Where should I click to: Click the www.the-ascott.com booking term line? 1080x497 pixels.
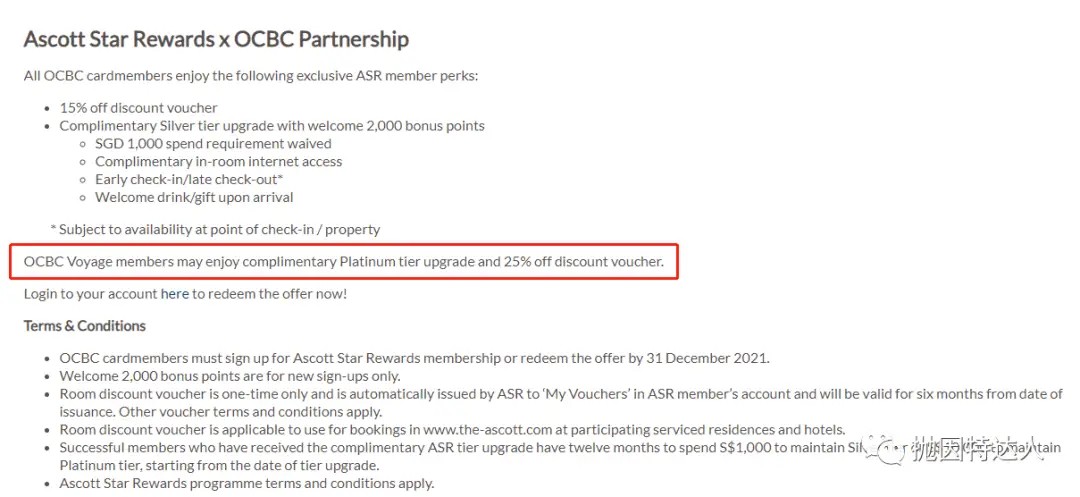tap(452, 430)
